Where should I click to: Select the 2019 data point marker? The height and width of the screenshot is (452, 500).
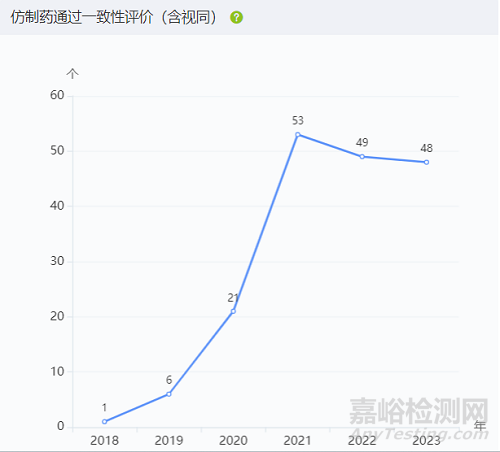click(x=169, y=394)
